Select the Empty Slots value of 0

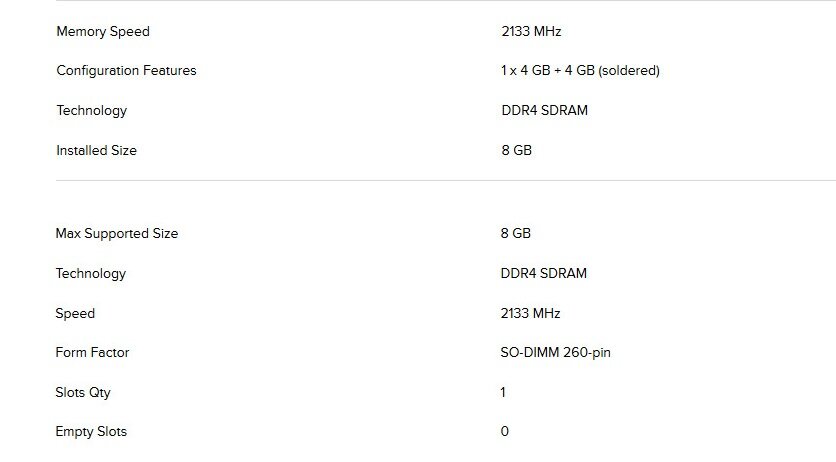point(504,431)
